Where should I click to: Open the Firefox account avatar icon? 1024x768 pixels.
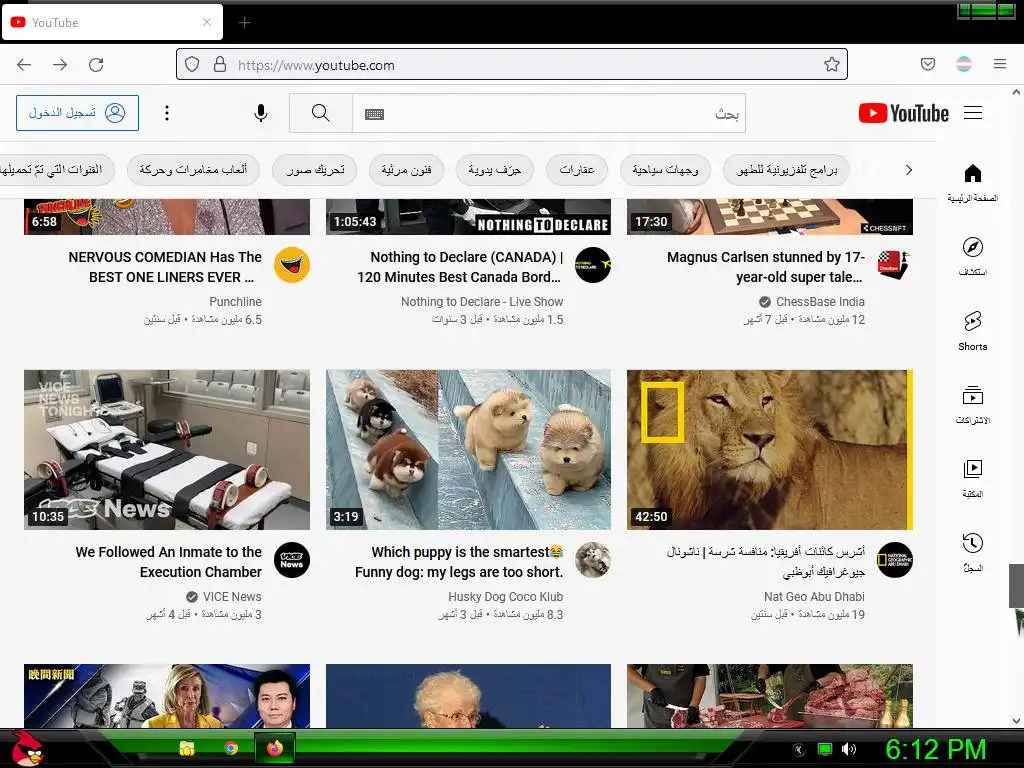coord(964,64)
